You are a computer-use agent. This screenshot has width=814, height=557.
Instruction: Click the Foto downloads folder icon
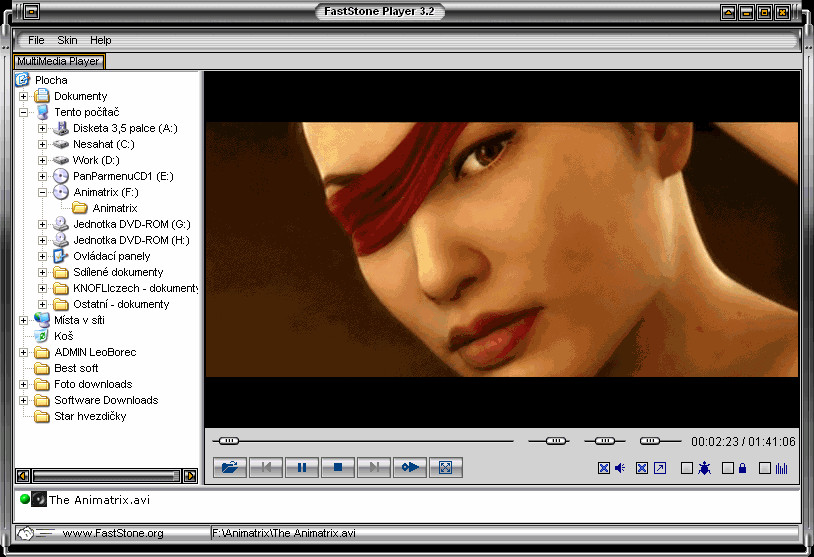point(42,385)
